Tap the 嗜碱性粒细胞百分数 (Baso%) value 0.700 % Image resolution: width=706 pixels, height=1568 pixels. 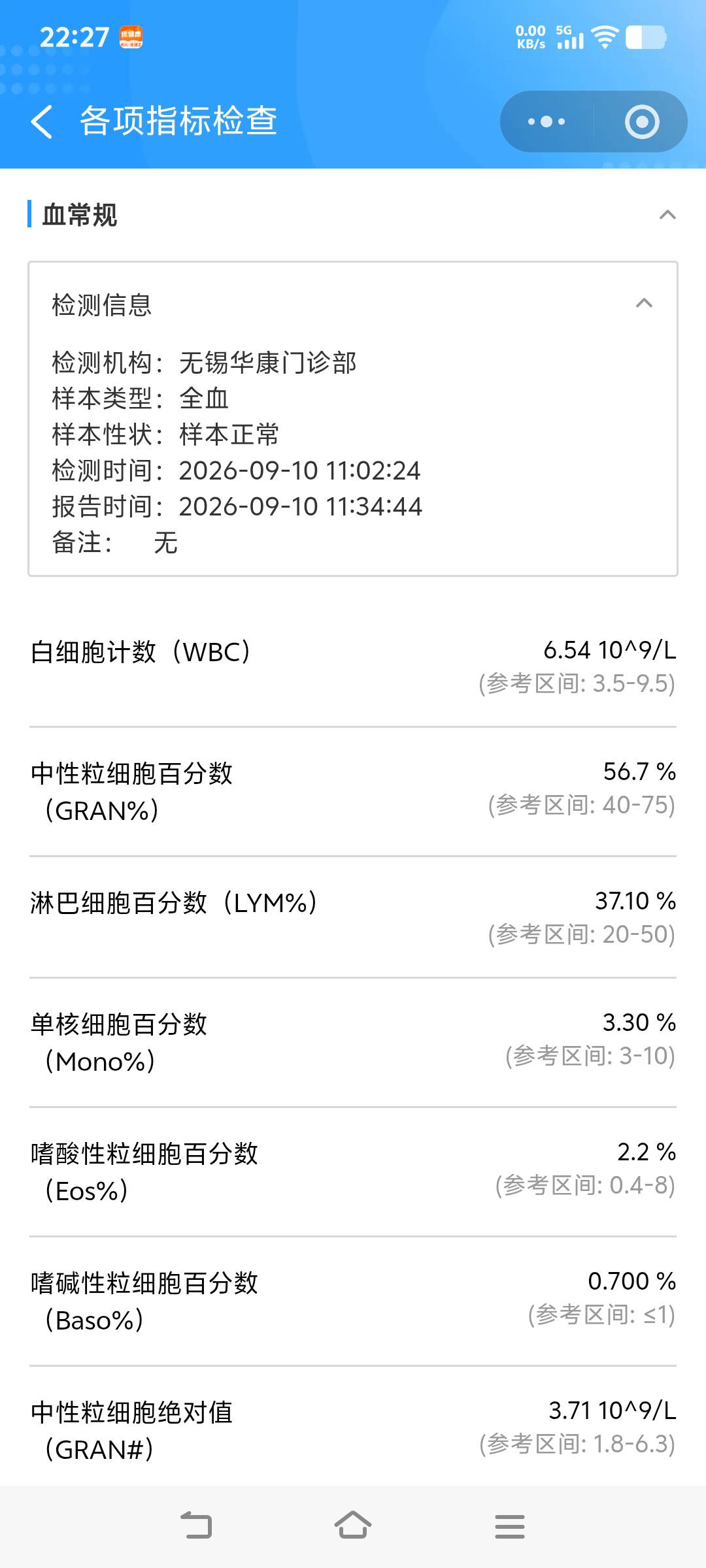(631, 1281)
